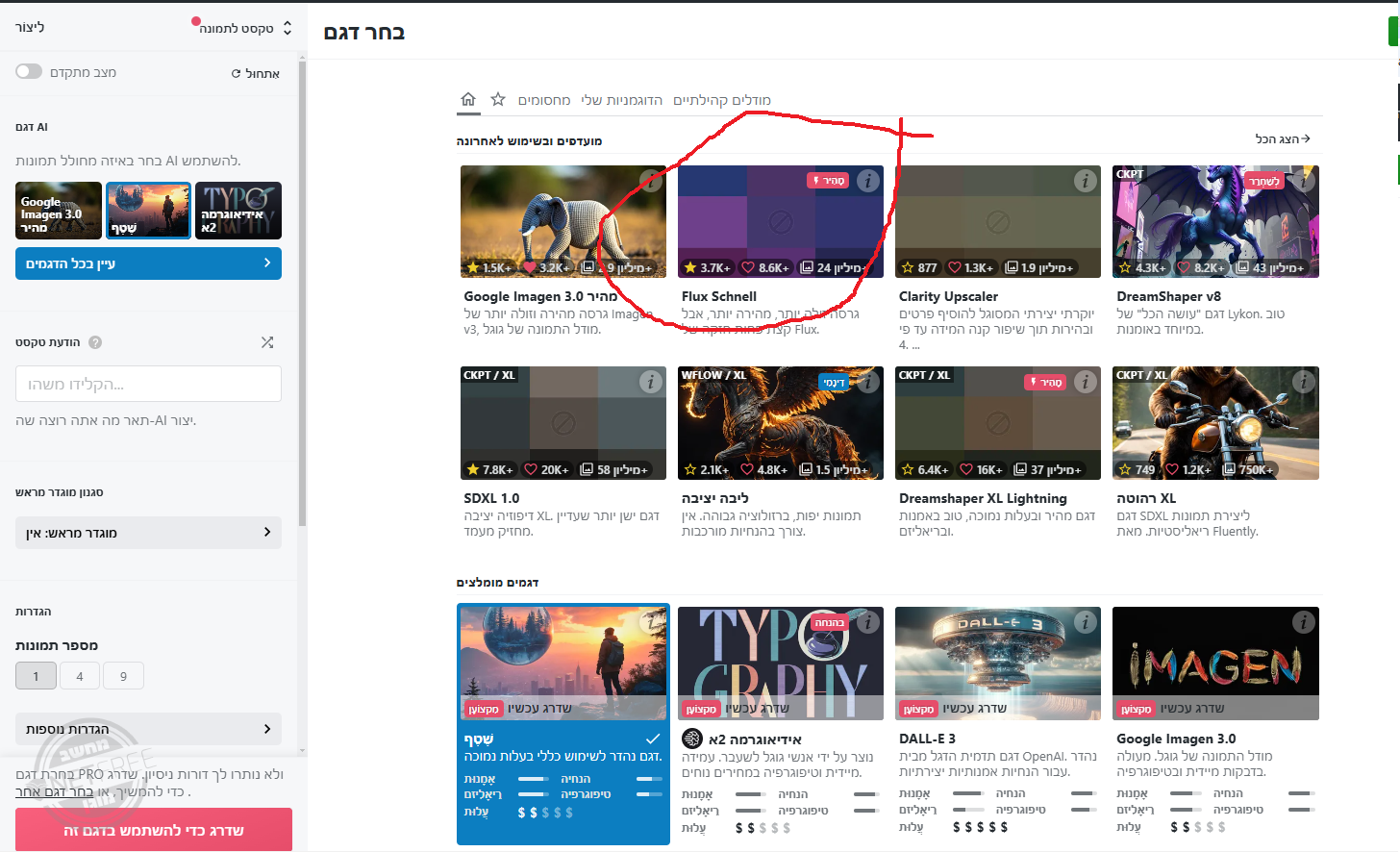
Task: Select Google Imagen 3.0 thumbnail in left panel
Action: [59, 211]
